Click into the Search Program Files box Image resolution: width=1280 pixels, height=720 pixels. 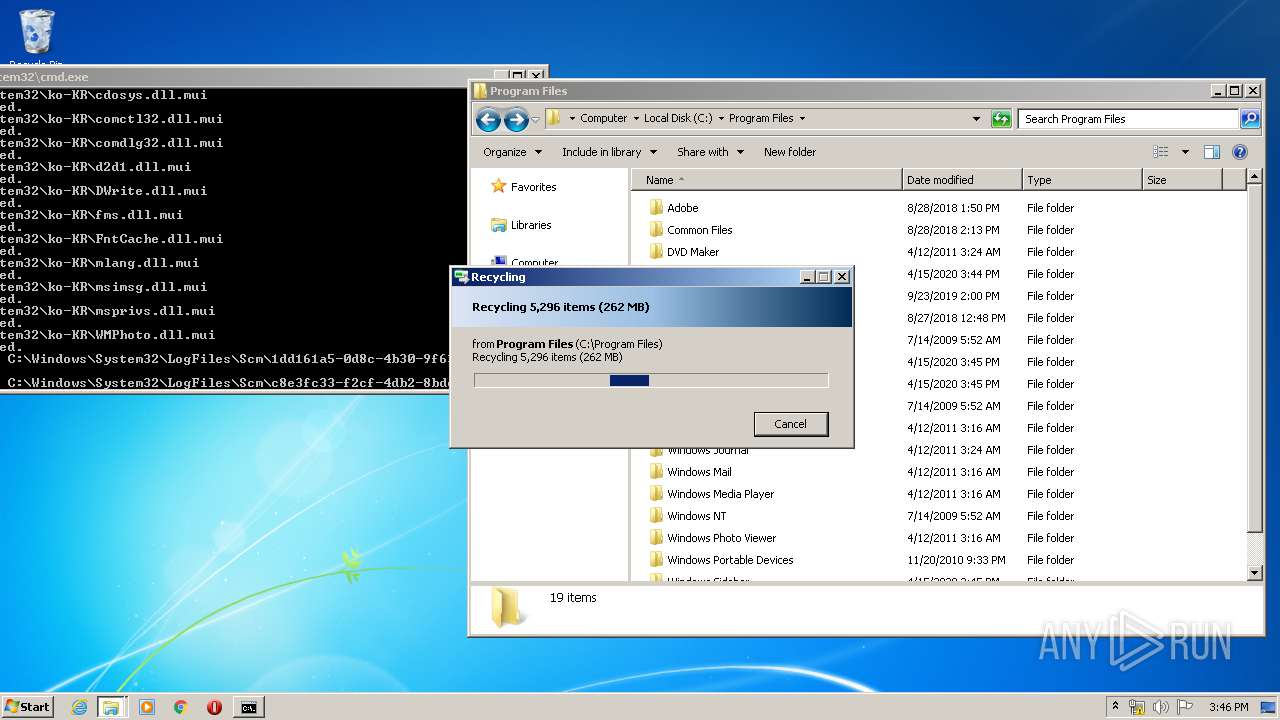pyautogui.click(x=1129, y=119)
